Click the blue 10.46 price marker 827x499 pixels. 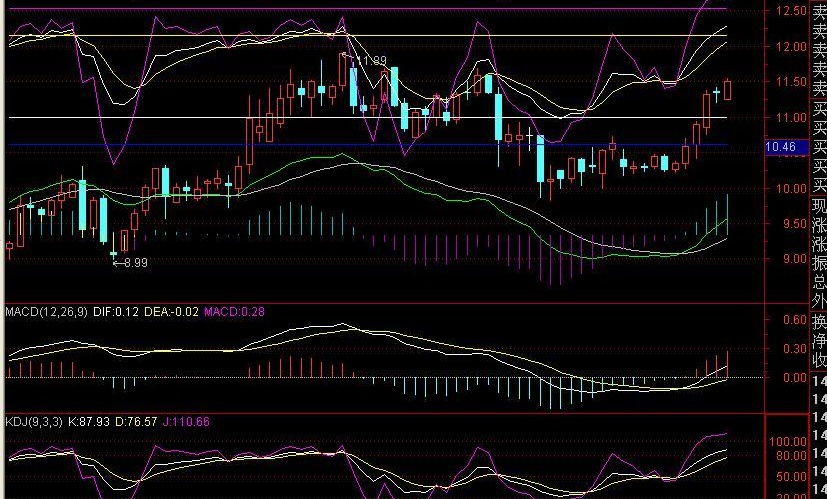786,147
